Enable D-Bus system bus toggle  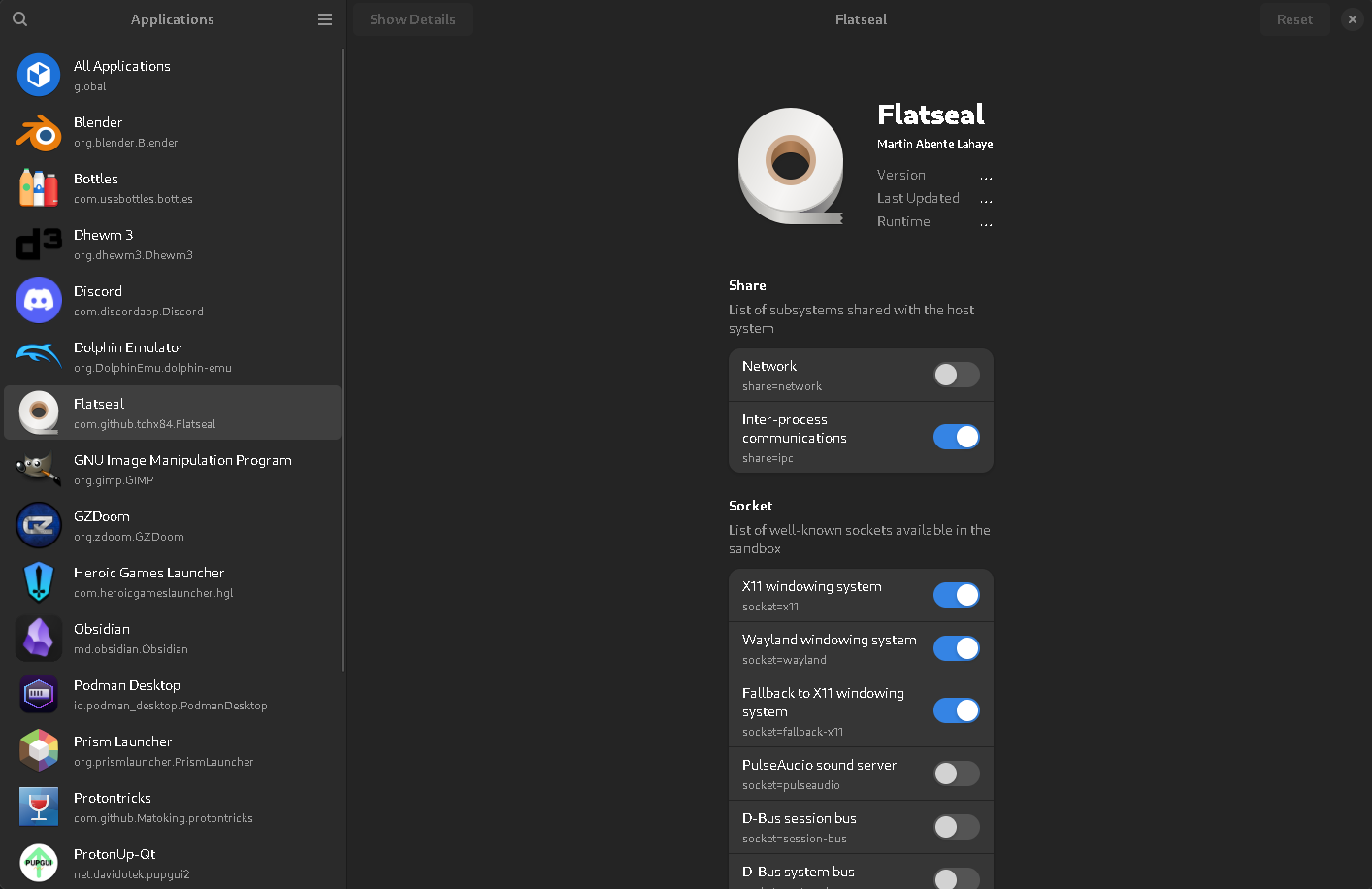point(957,878)
